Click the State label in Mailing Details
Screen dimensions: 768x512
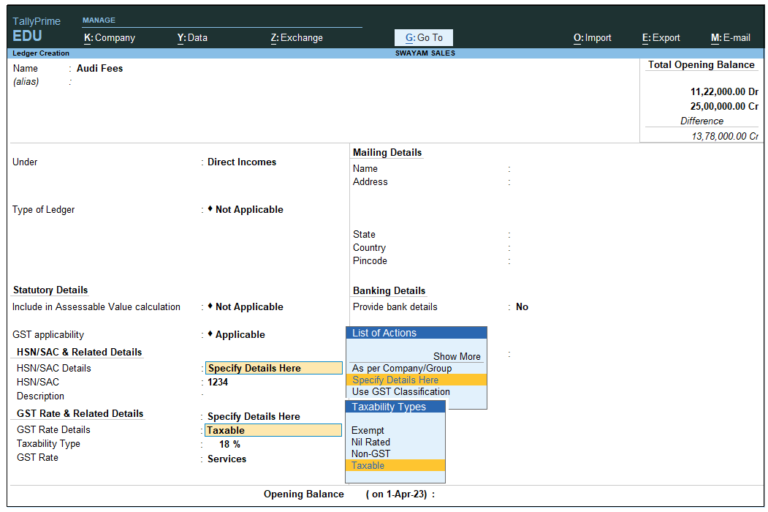364,235
